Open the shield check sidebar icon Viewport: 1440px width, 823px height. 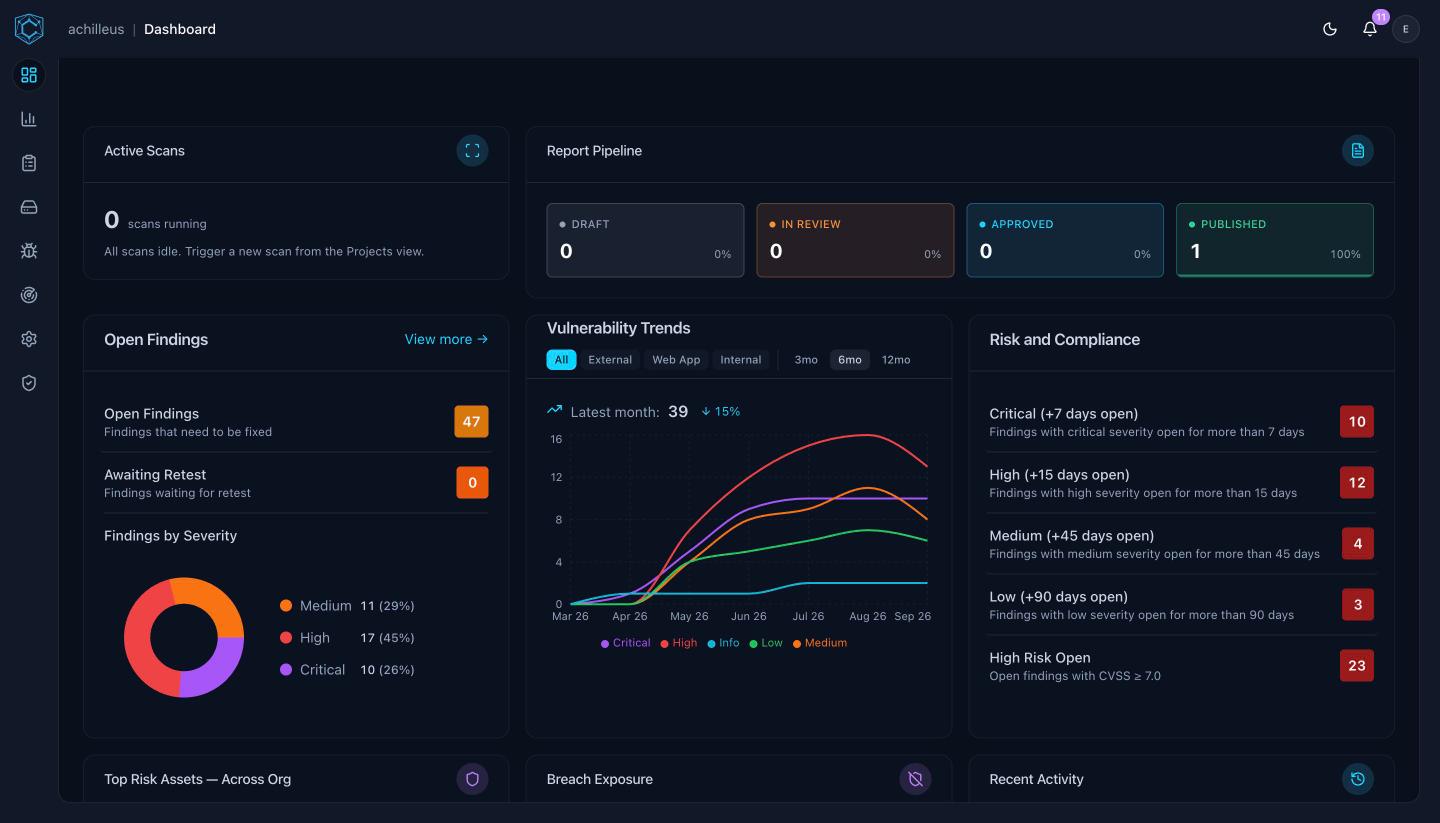29,383
